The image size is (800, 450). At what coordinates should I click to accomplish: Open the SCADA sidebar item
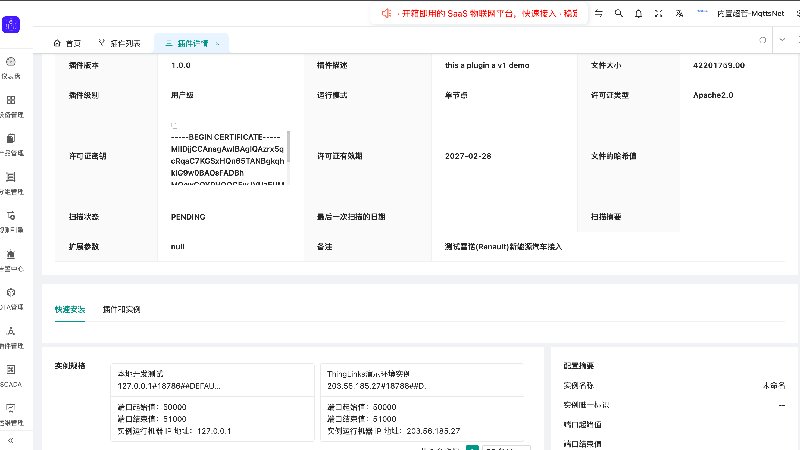coord(11,376)
